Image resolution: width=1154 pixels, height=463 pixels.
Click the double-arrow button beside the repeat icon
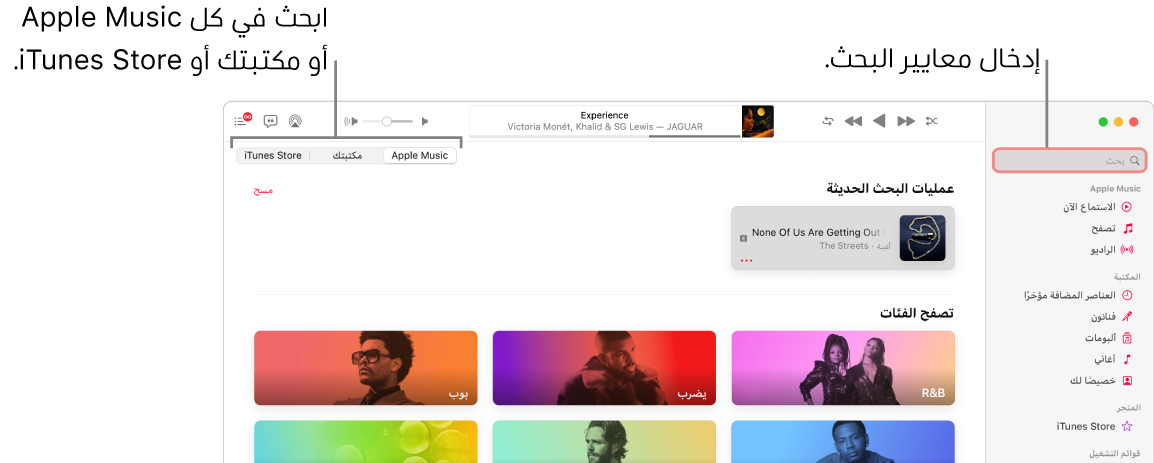coord(853,121)
